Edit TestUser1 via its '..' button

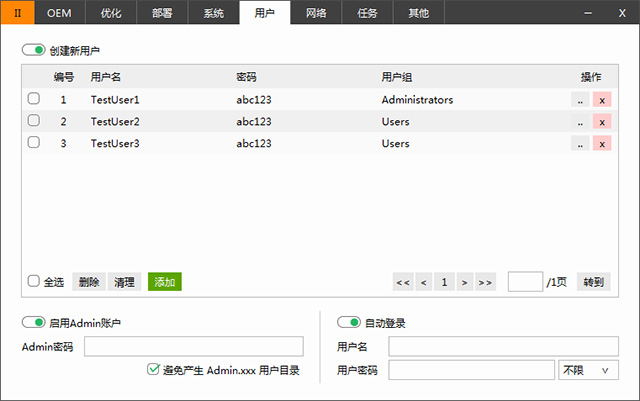[x=580, y=100]
